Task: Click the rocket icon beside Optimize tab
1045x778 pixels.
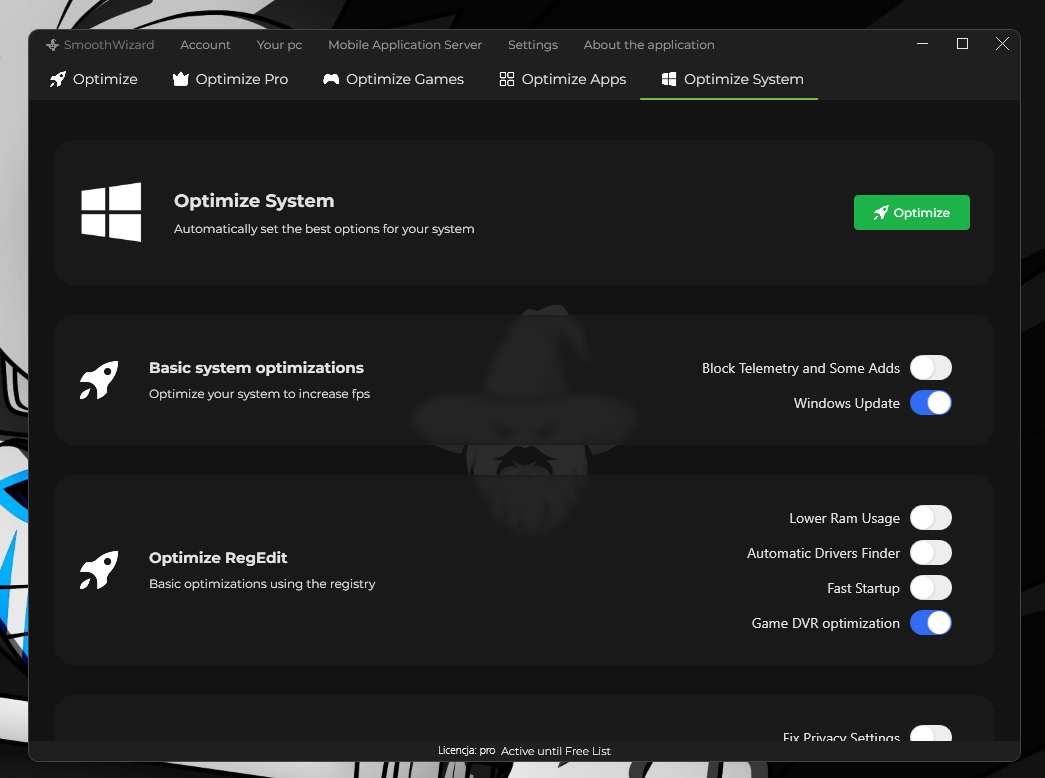Action: (x=58, y=79)
